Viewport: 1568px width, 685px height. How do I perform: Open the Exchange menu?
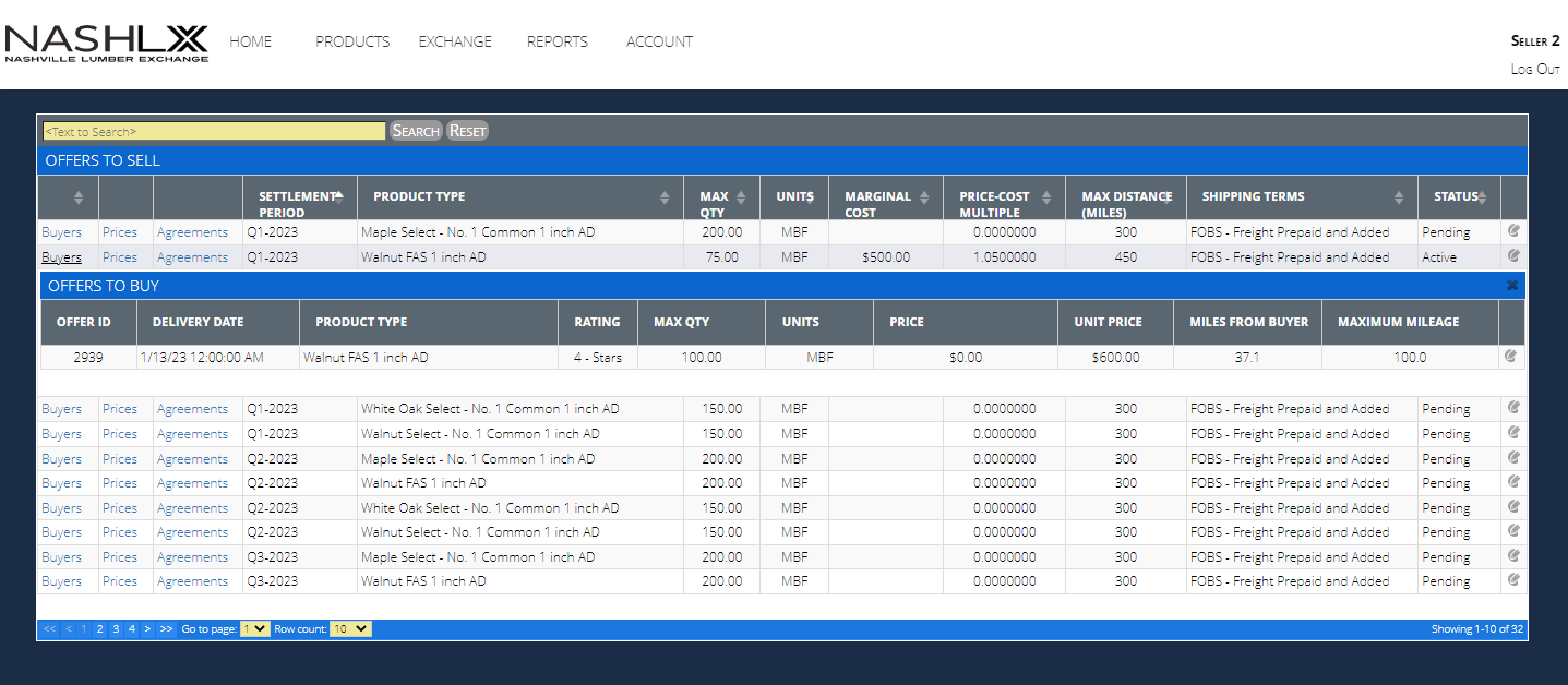click(454, 41)
